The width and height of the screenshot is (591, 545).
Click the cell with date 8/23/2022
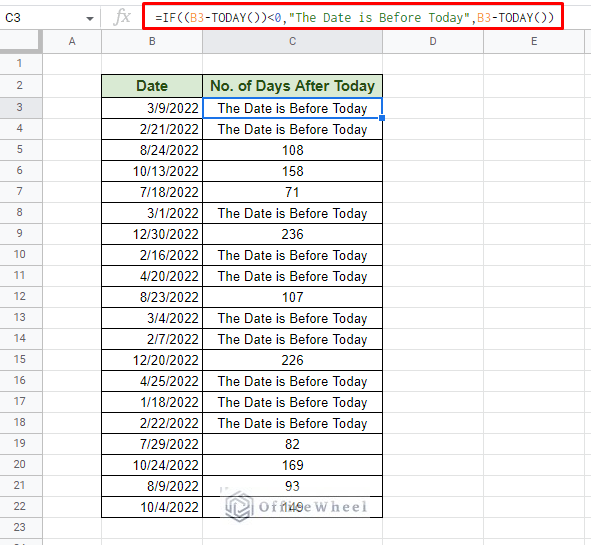[152, 297]
